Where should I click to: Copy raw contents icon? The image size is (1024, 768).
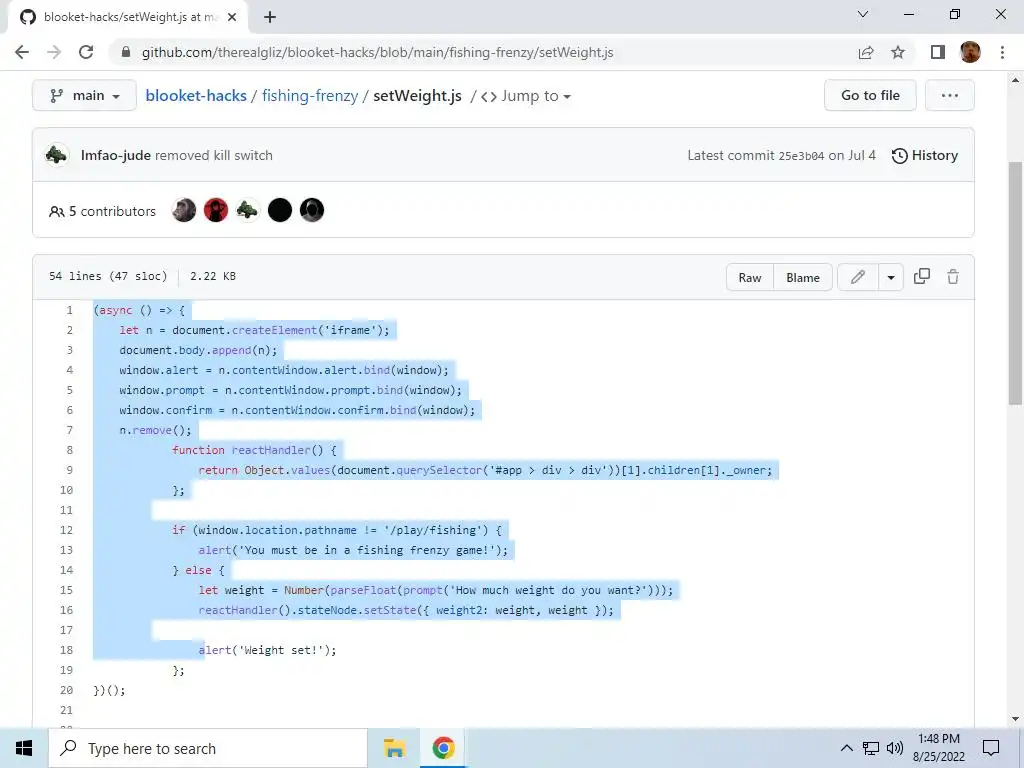coord(921,277)
